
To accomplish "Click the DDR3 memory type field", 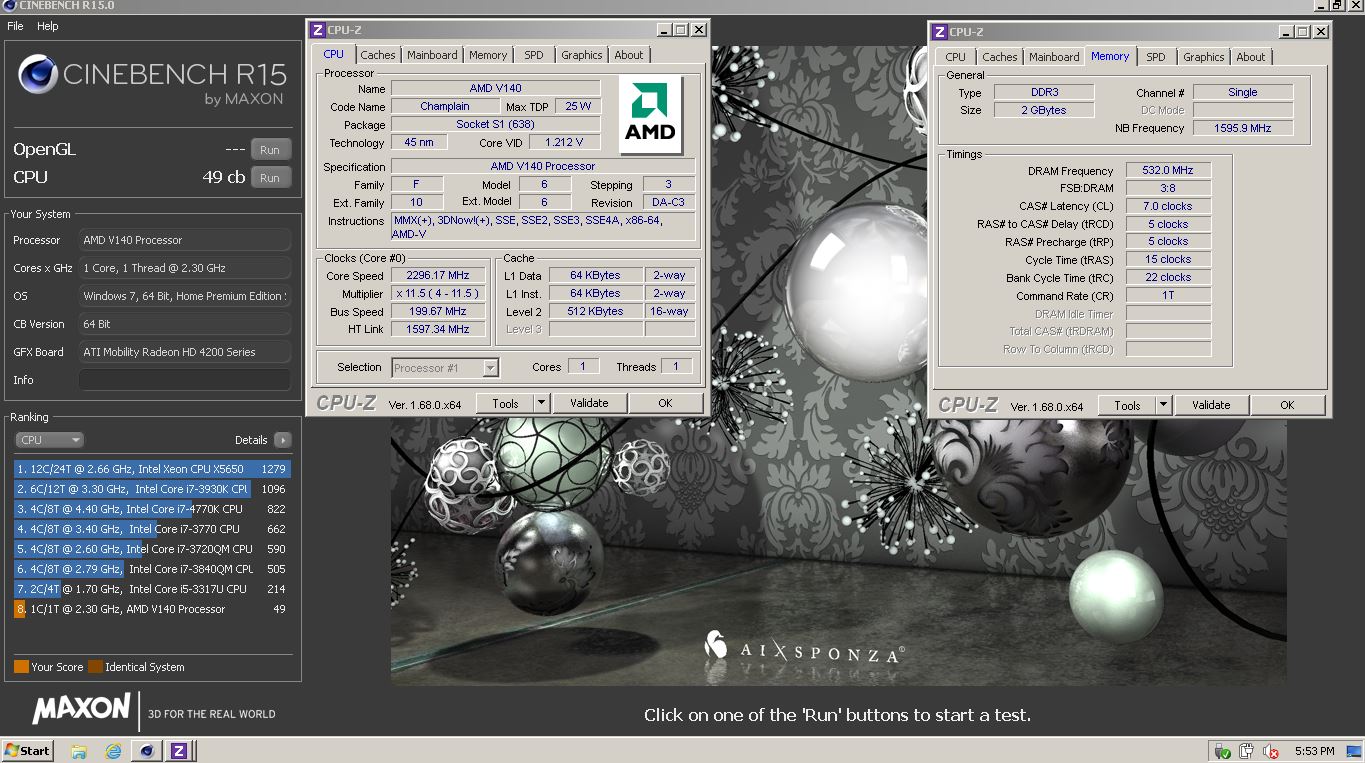I will point(1044,92).
